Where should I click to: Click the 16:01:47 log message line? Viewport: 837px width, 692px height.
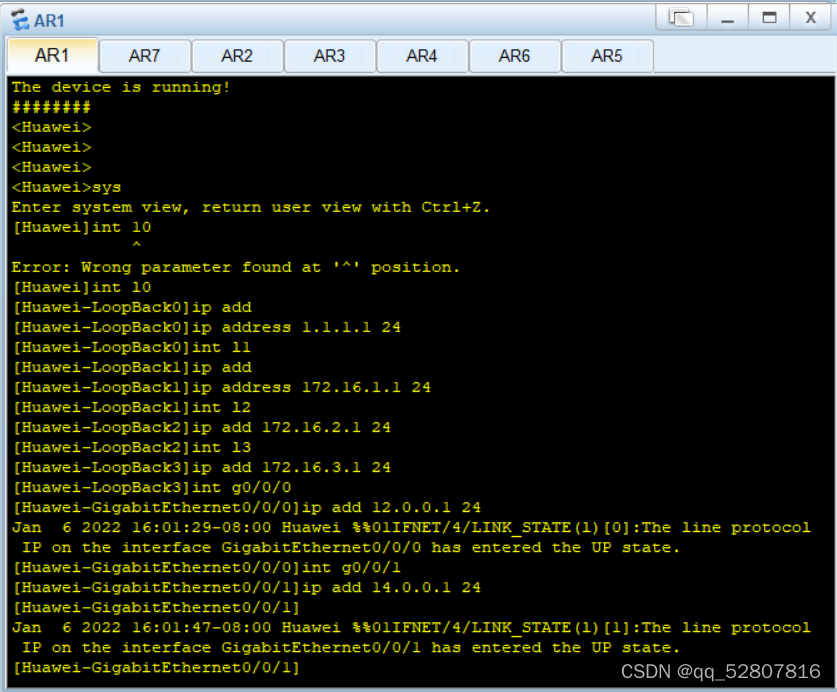[x=411, y=638]
